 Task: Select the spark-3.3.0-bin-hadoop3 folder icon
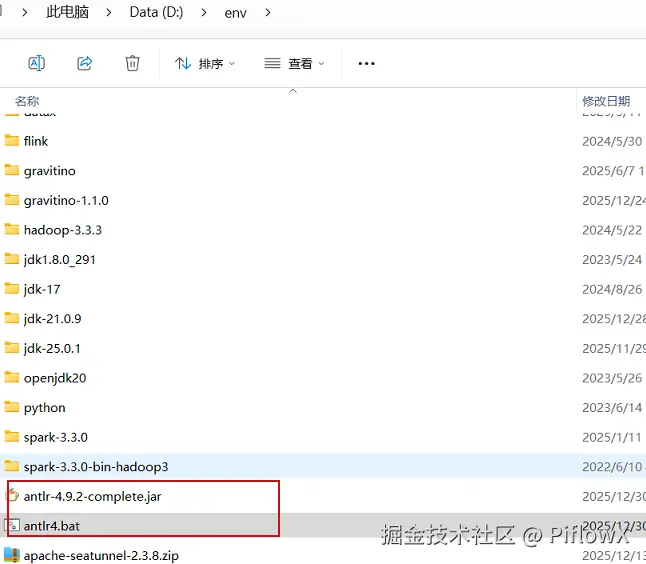click(x=12, y=466)
